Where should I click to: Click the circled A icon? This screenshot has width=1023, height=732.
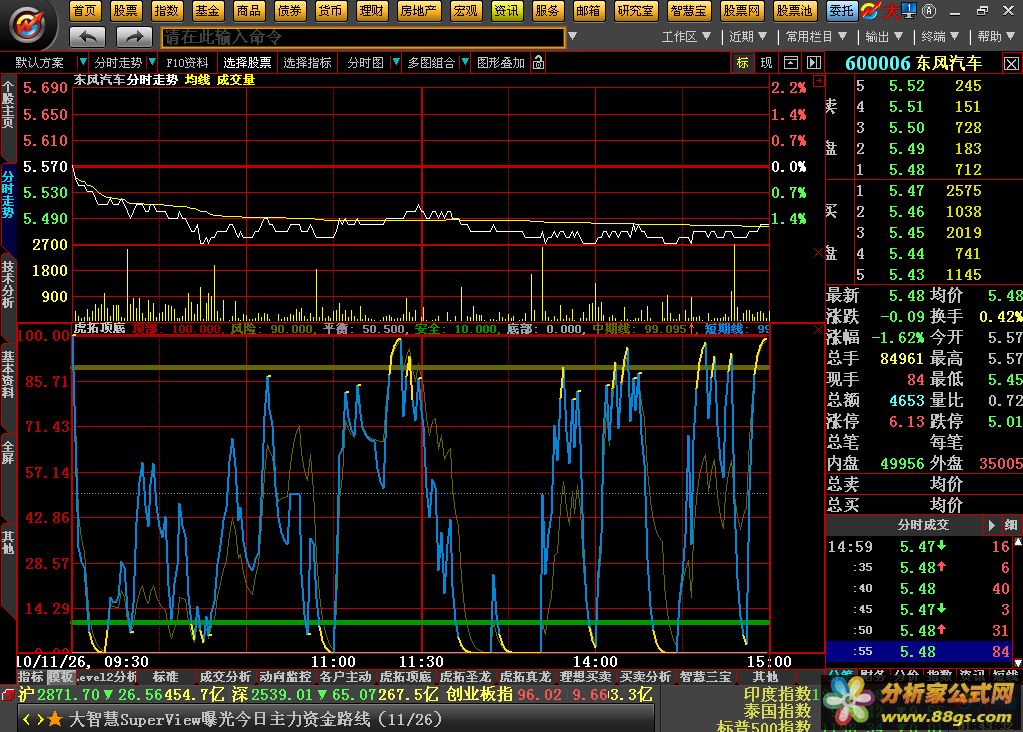pos(929,10)
